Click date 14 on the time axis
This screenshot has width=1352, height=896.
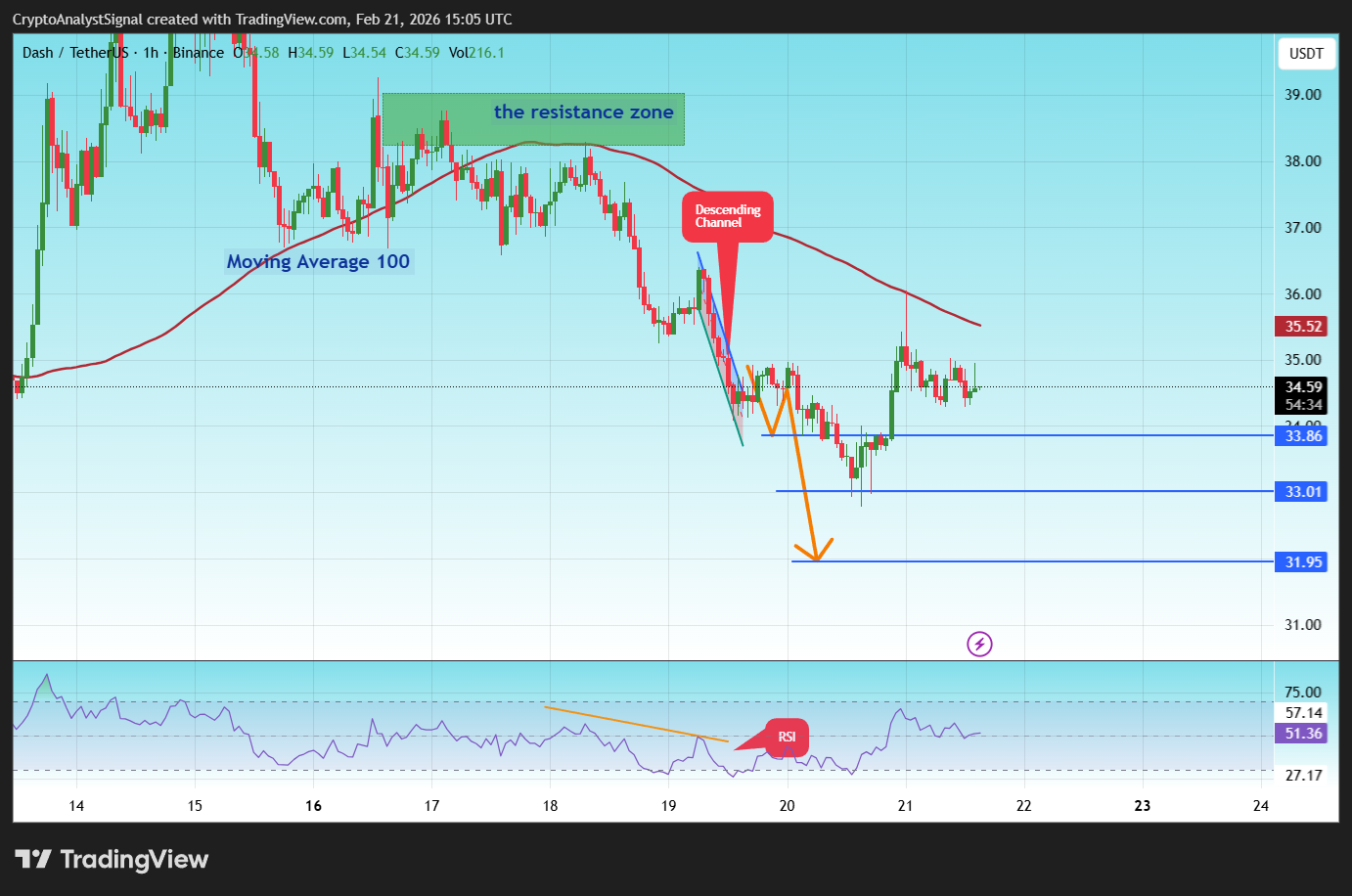(76, 806)
